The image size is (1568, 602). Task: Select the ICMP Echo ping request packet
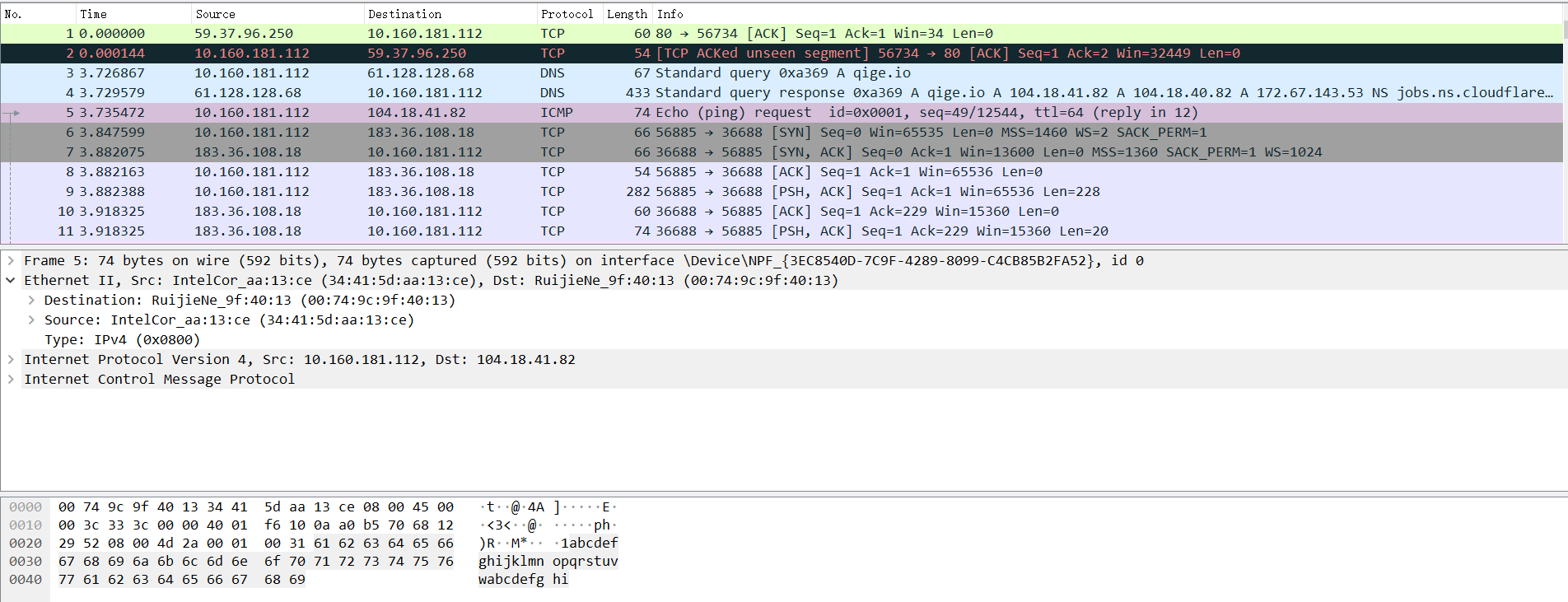pyautogui.click(x=782, y=113)
